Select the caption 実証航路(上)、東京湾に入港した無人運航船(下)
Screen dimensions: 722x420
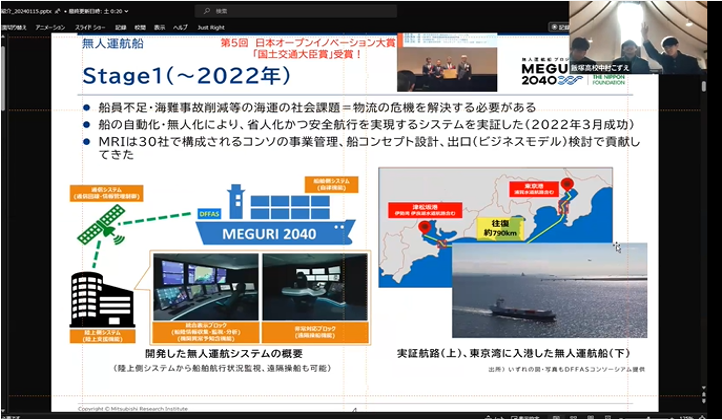click(x=513, y=353)
